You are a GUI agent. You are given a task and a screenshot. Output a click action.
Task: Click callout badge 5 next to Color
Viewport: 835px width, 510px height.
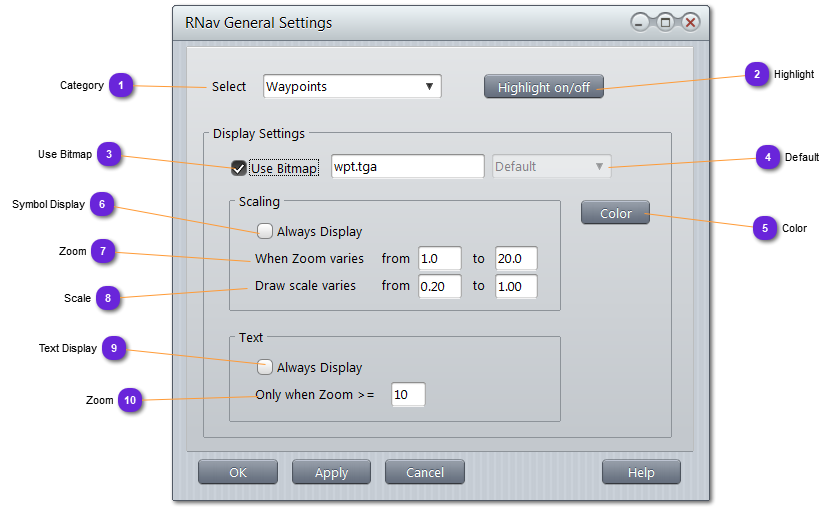point(765,228)
